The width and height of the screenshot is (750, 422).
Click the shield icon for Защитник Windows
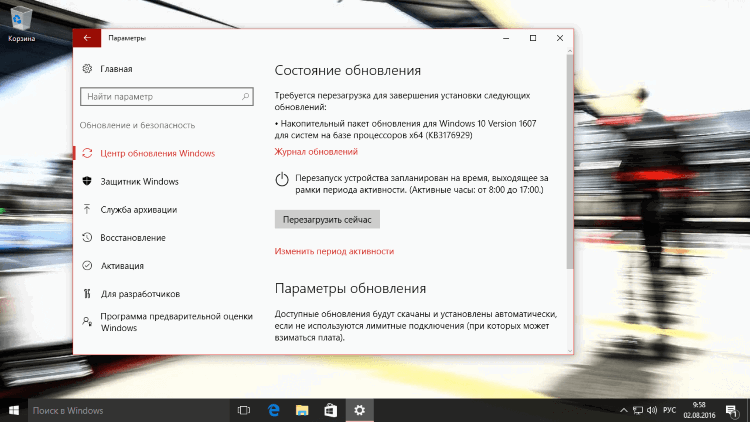87,181
